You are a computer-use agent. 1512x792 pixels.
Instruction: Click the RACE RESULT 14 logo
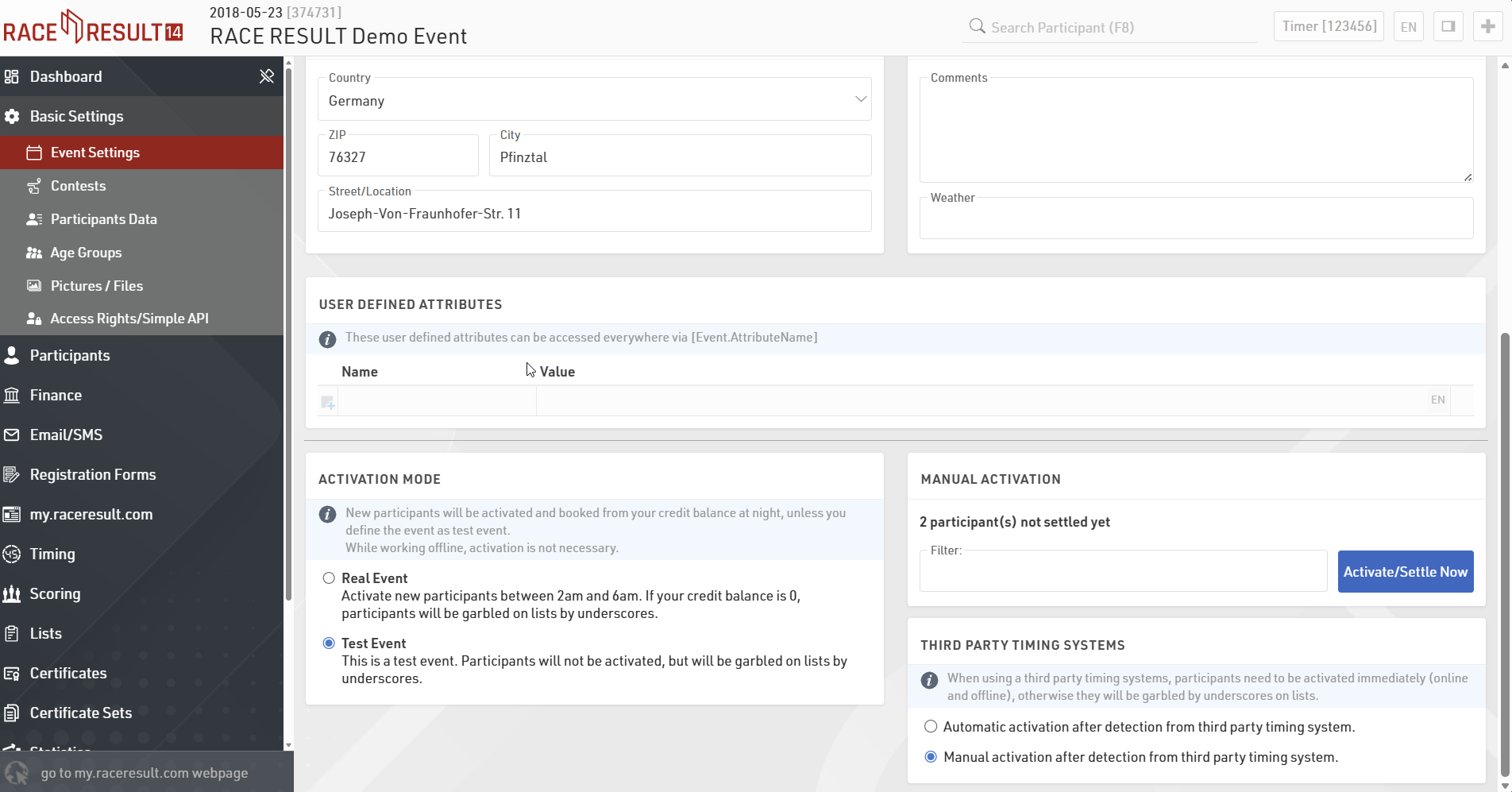(93, 28)
